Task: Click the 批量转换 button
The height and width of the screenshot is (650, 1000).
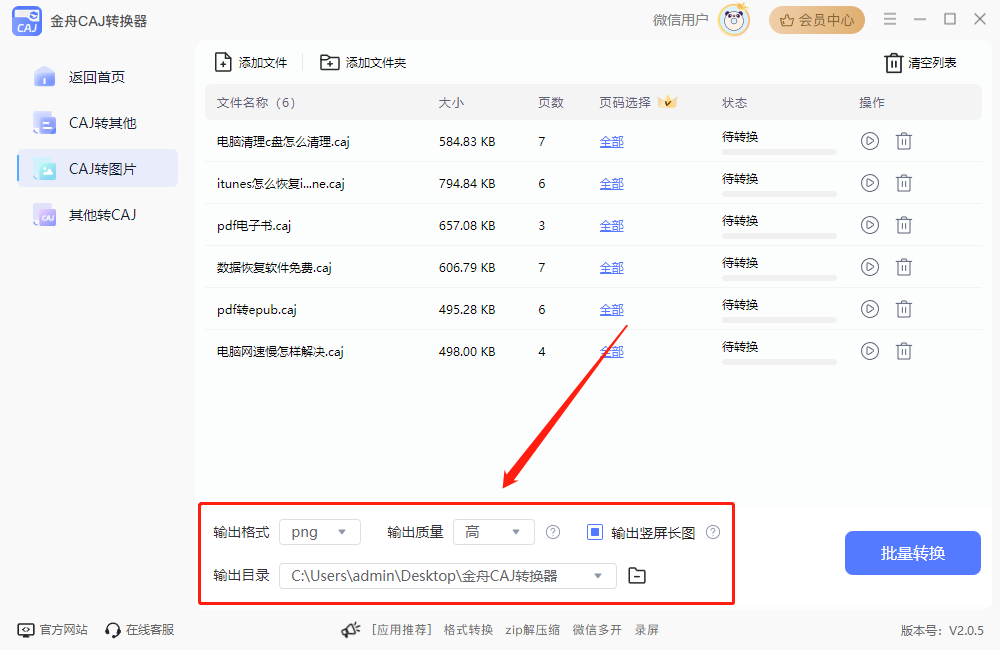Action: (912, 553)
